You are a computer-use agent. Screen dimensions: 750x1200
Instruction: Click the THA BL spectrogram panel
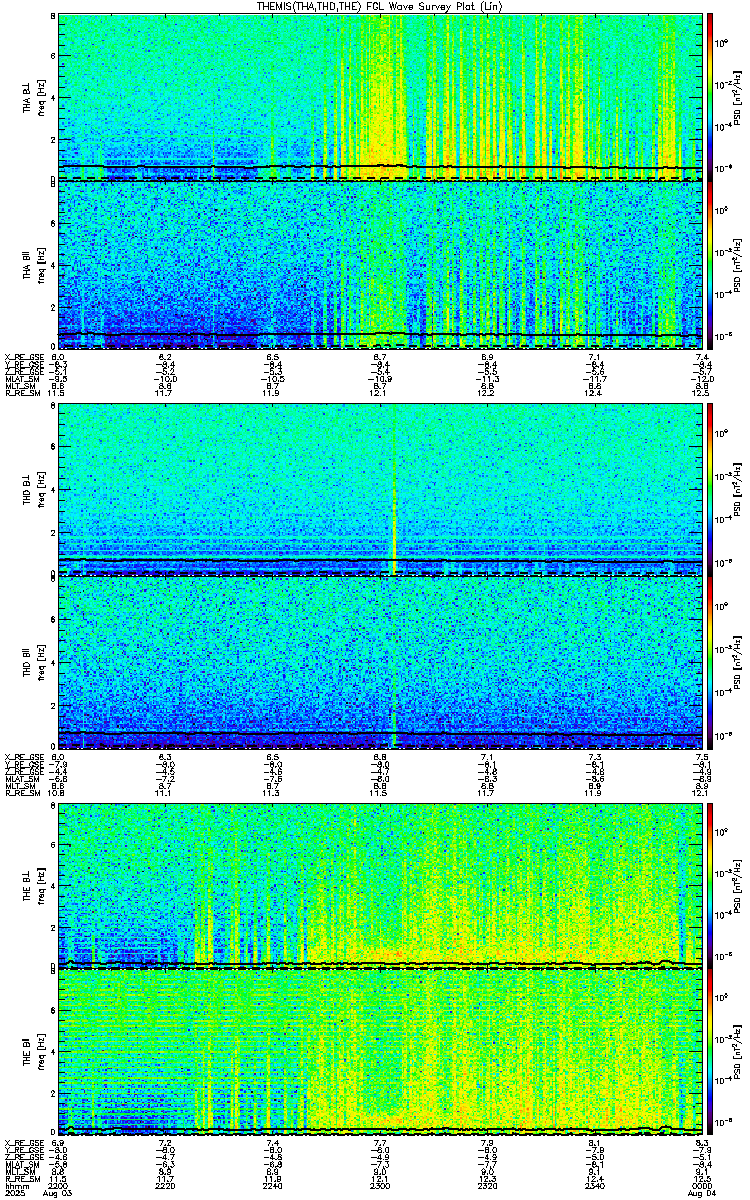click(380, 97)
